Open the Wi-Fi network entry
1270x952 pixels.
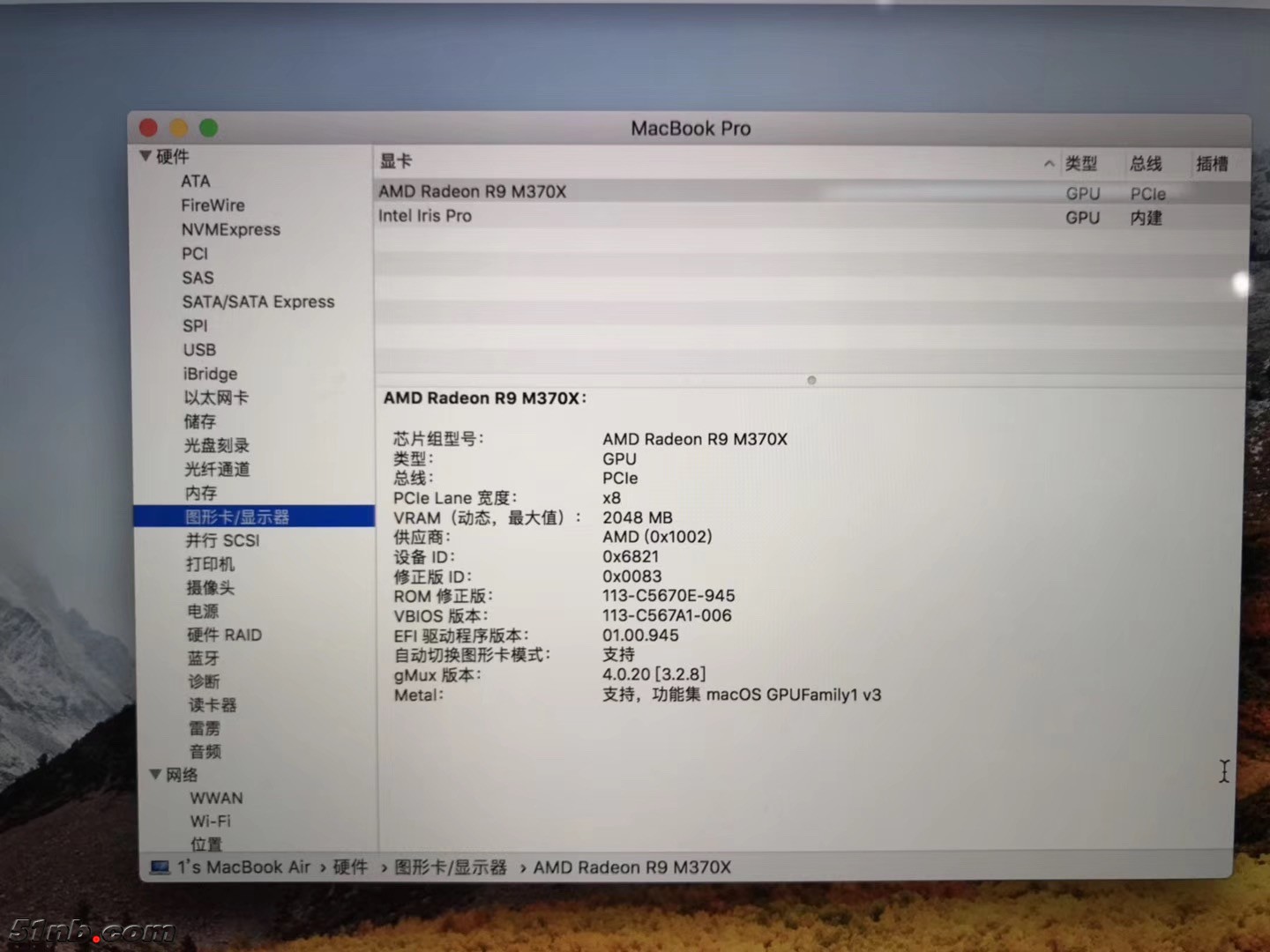pos(211,821)
